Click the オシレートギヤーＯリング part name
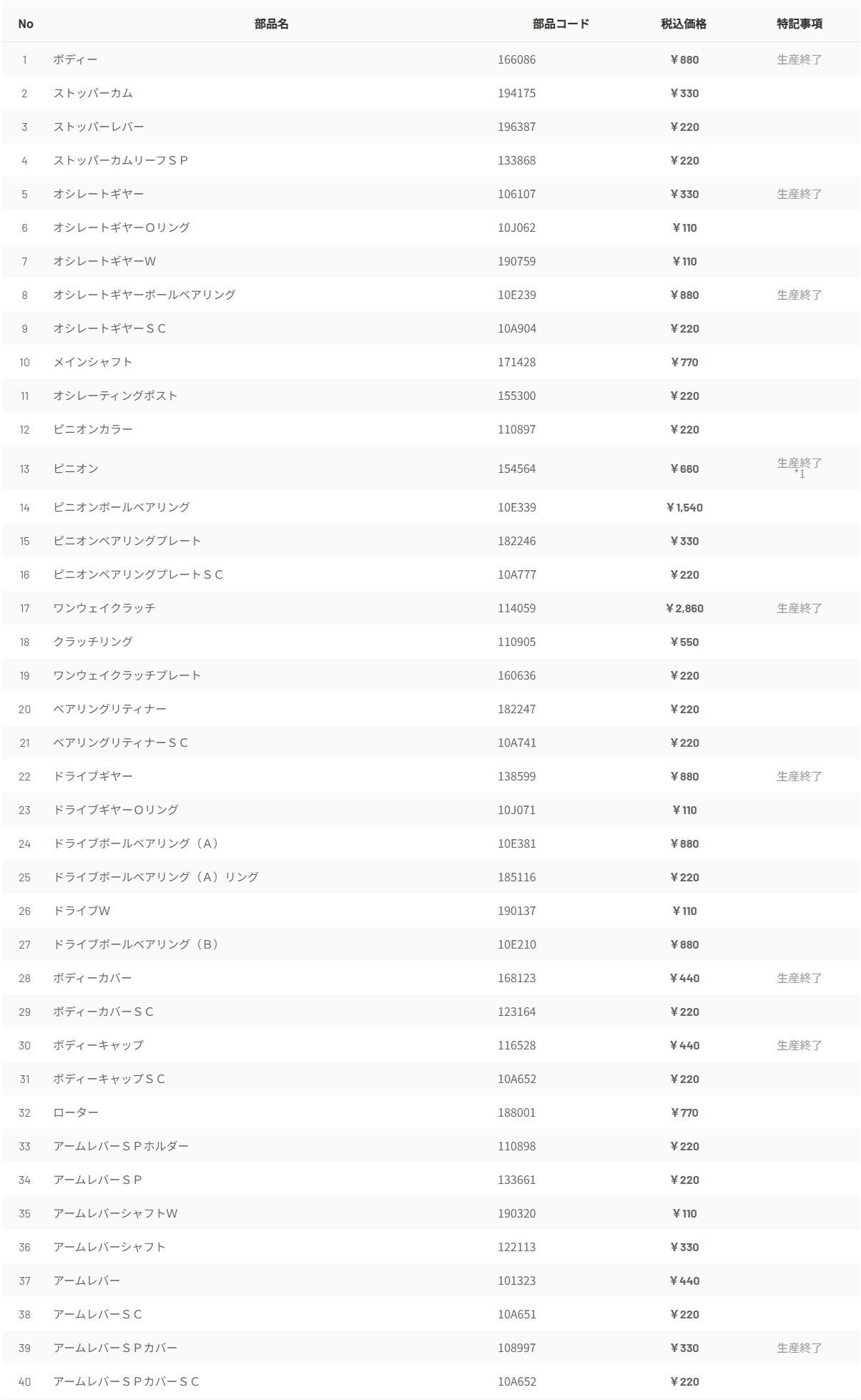This screenshot has height=1400, width=861. click(121, 227)
